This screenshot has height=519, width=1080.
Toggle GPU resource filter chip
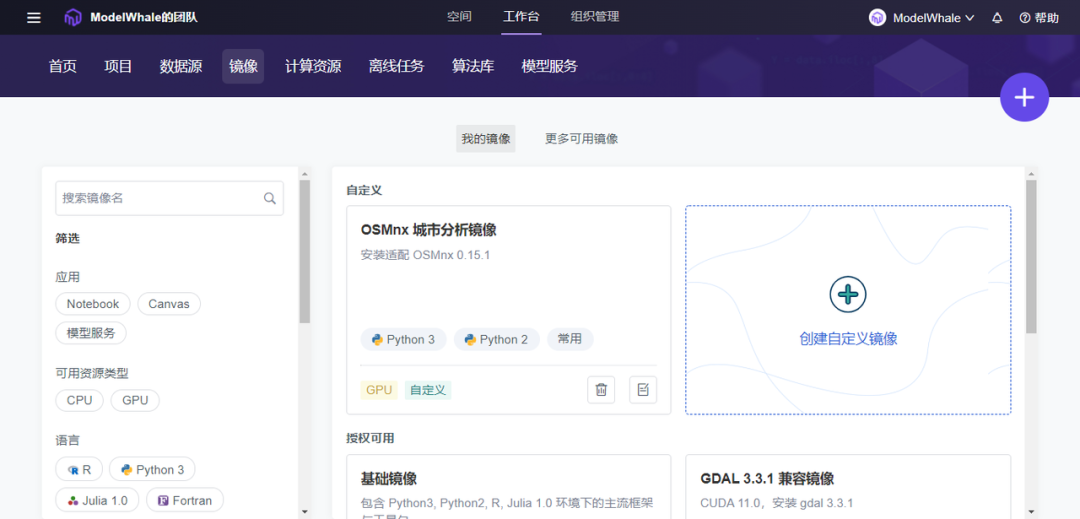coord(135,400)
